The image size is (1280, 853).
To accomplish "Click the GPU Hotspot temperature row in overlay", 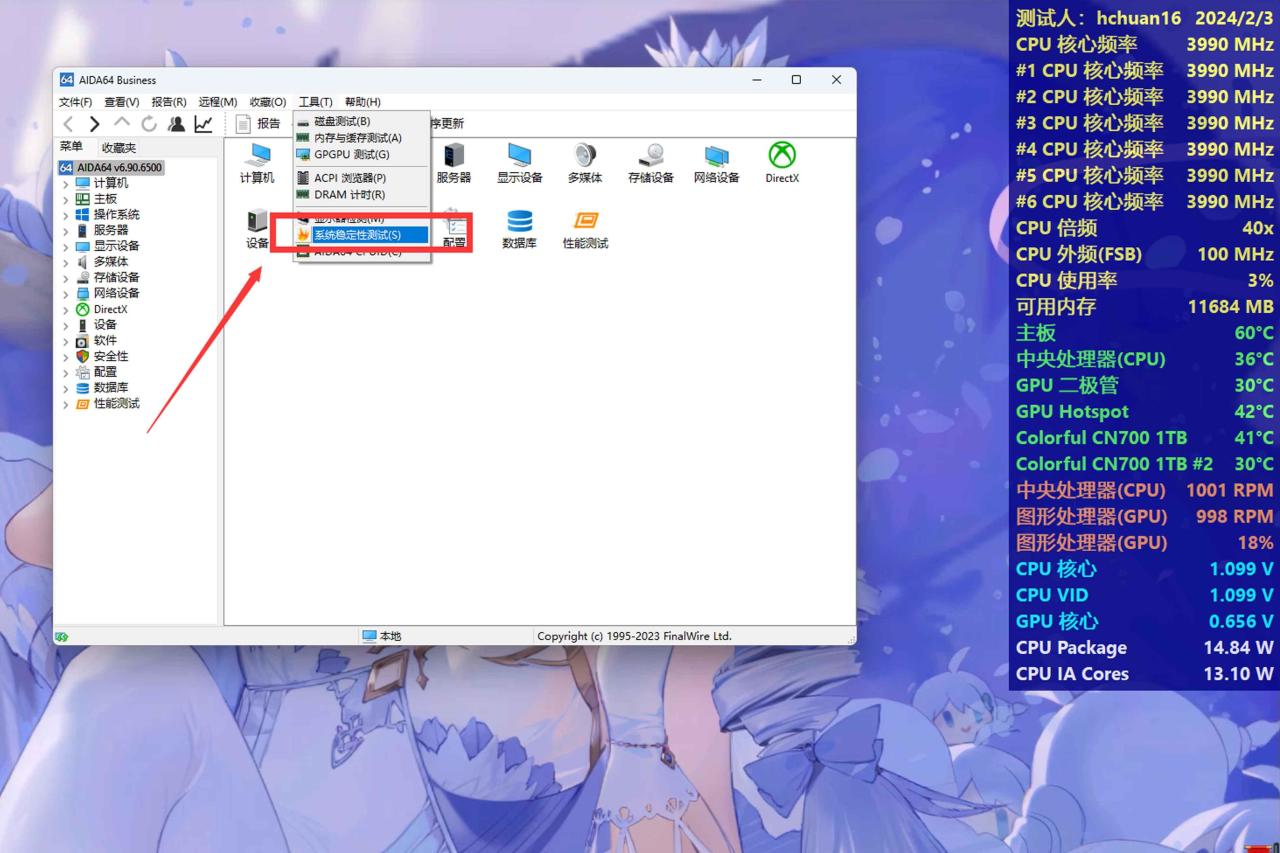I will [1144, 412].
